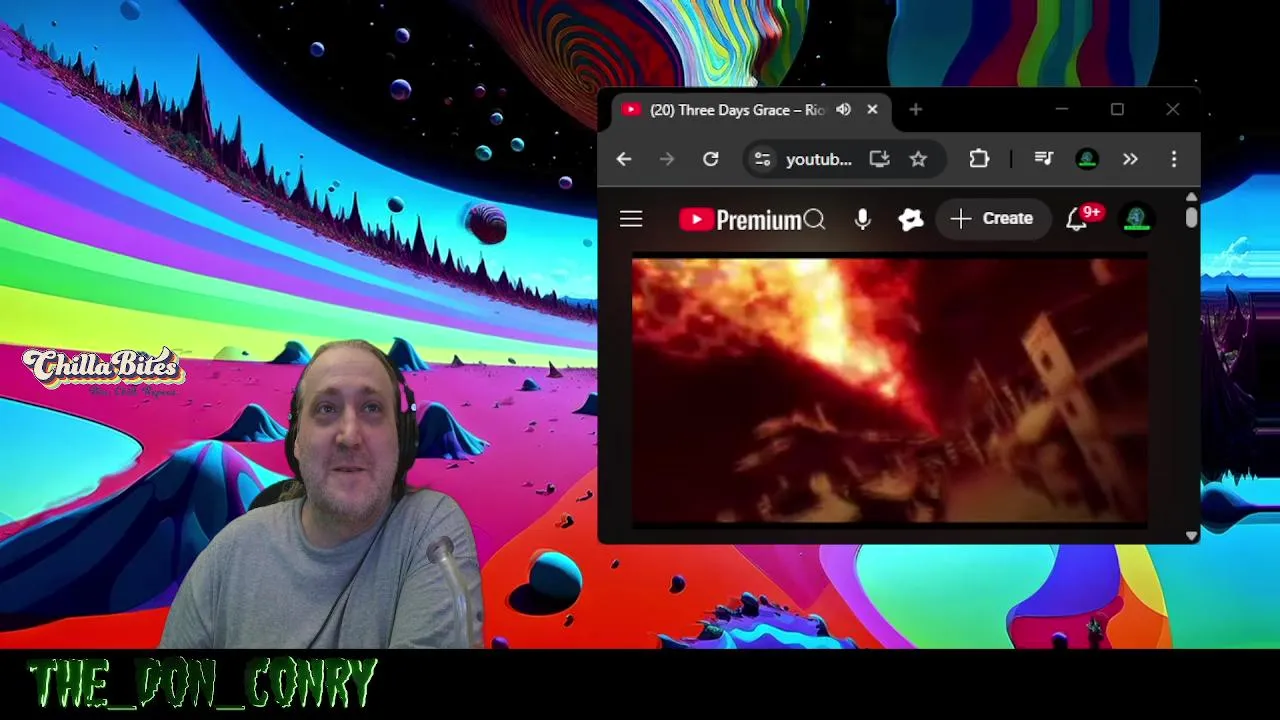Click the install app icon in address bar
Viewport: 1280px width, 720px height.
[x=879, y=159]
